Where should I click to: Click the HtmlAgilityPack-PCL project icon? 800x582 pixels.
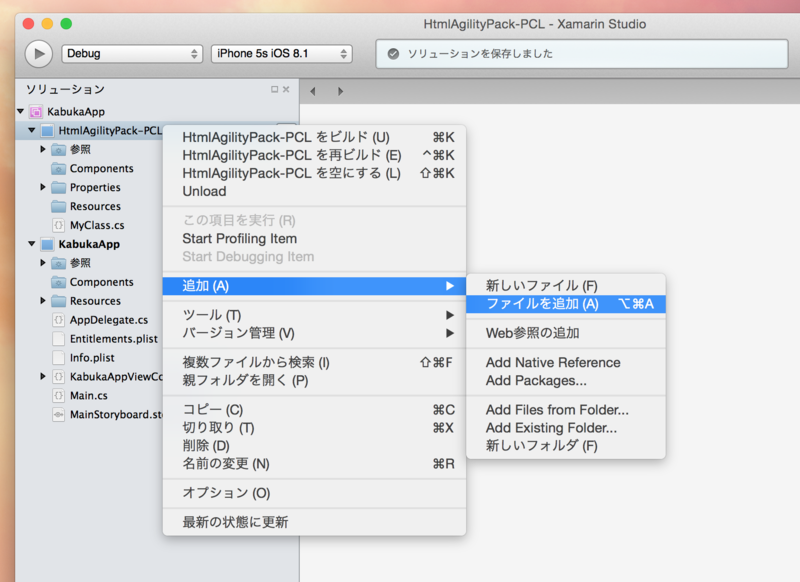47,131
